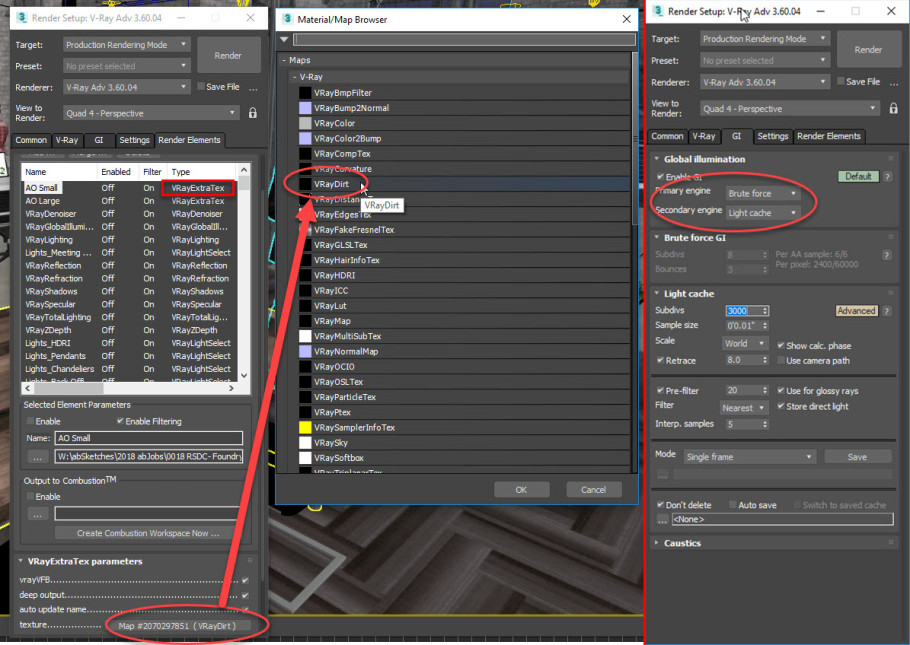This screenshot has width=910, height=645.
Task: Toggle Retrace checkbox in Light cache
Action: (x=660, y=360)
